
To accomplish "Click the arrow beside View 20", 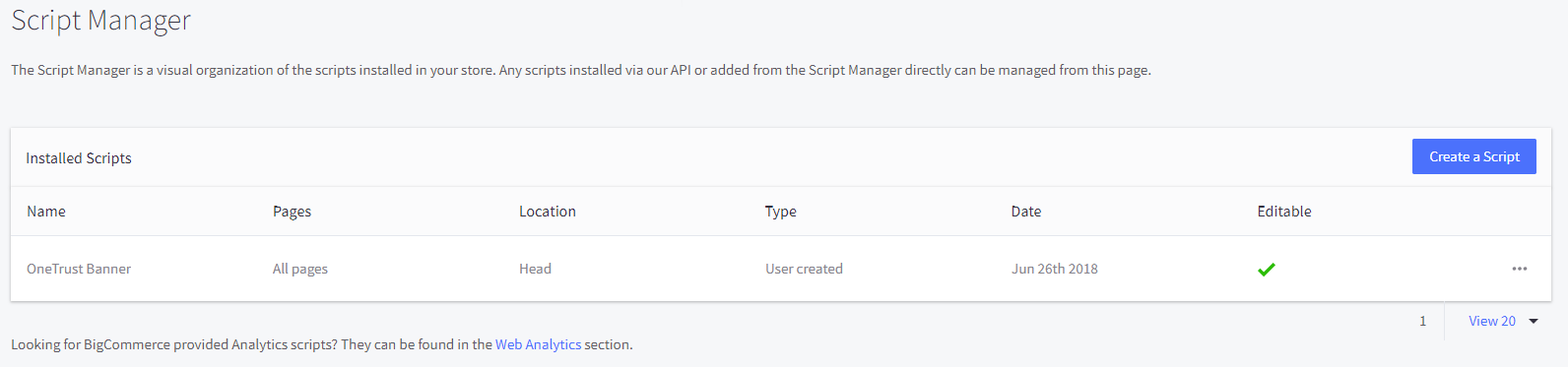I will click(x=1534, y=321).
